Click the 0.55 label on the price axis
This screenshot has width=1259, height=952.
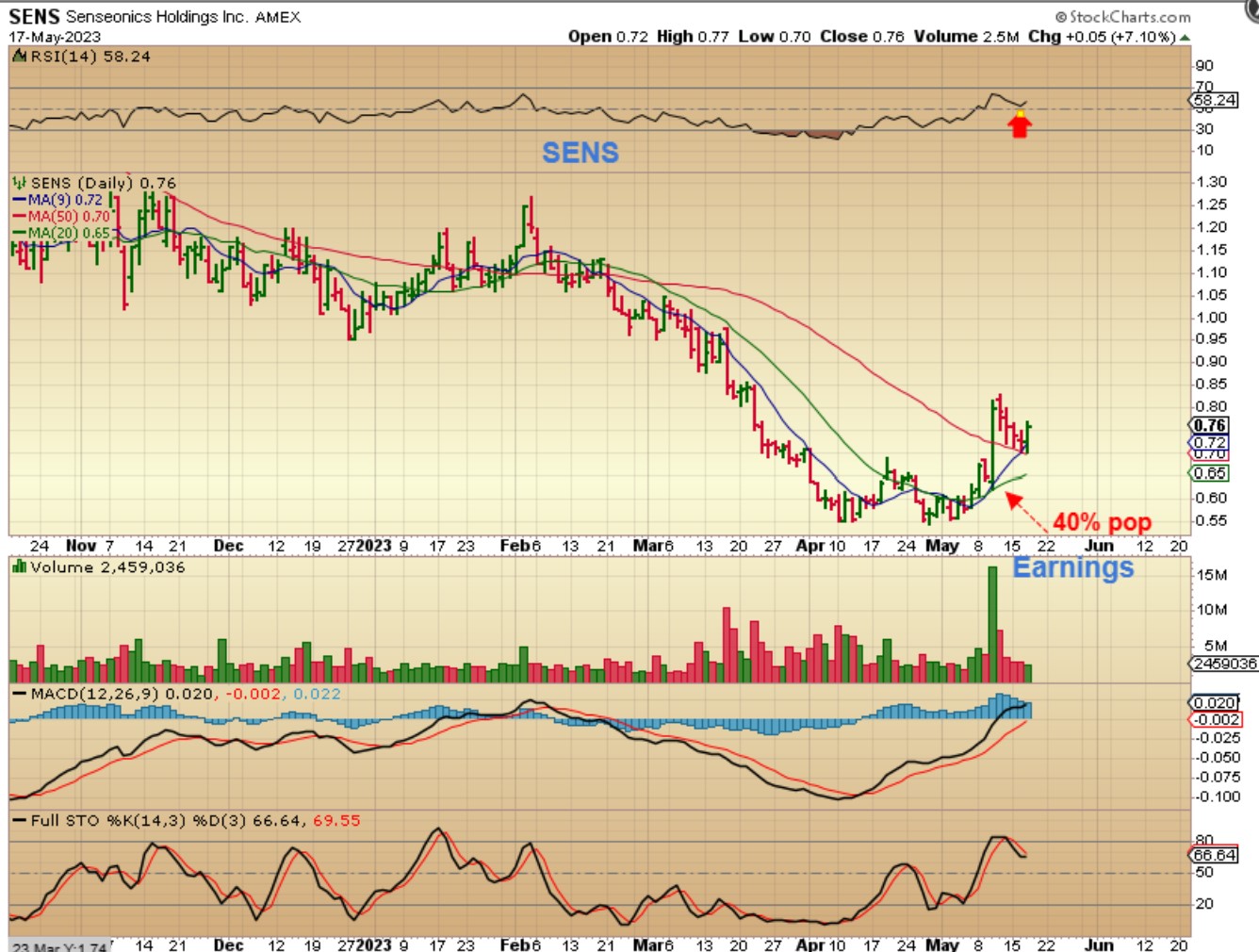(1211, 521)
